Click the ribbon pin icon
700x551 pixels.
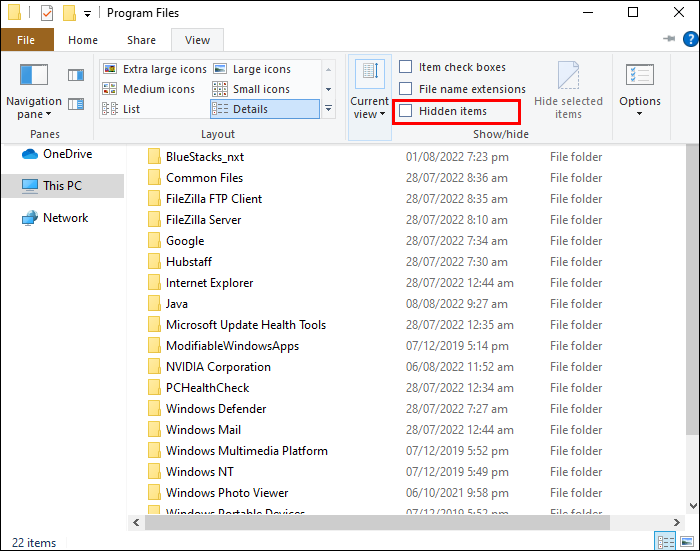[x=669, y=39]
